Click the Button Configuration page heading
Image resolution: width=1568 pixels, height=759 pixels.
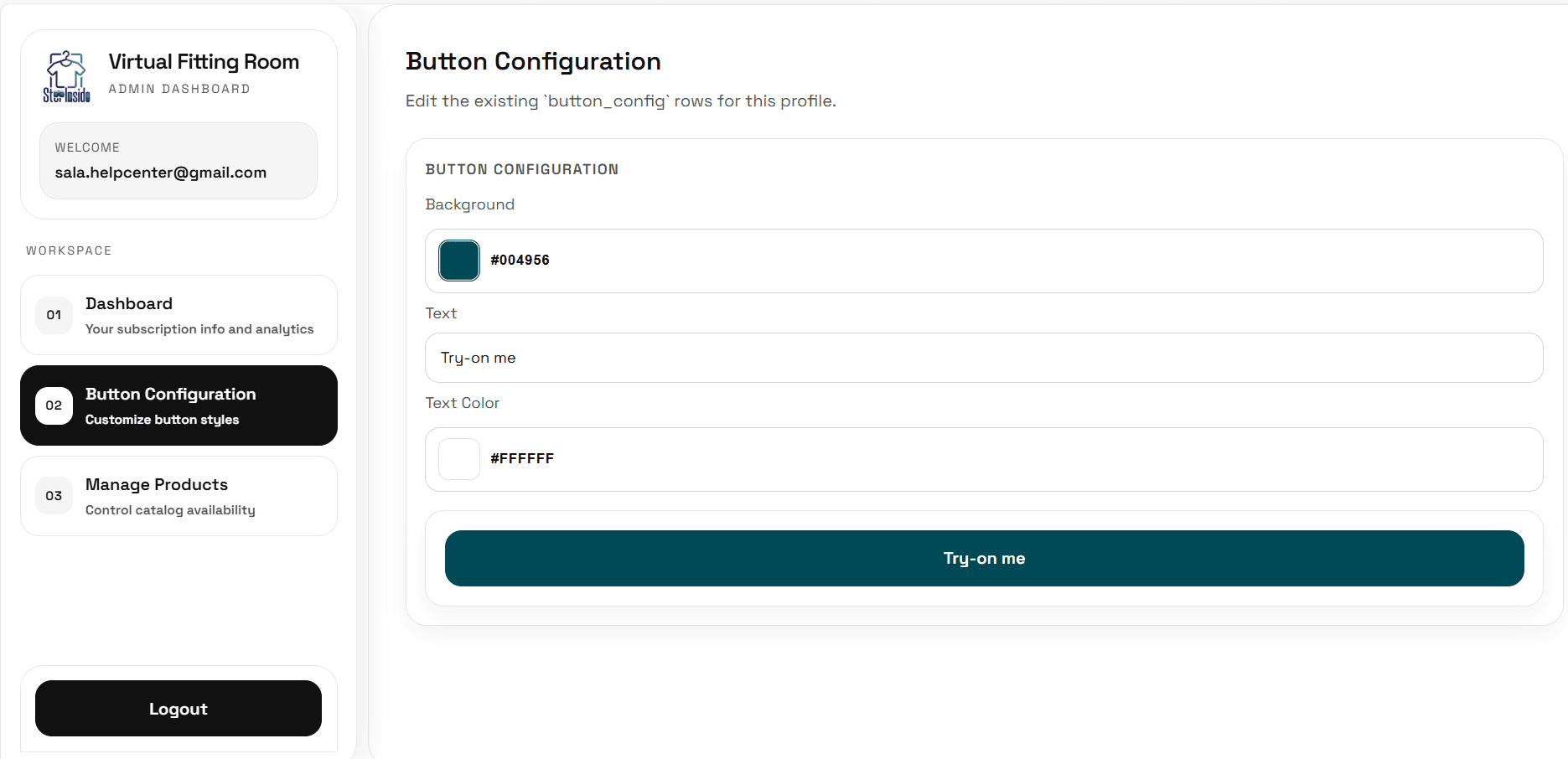pos(533,61)
